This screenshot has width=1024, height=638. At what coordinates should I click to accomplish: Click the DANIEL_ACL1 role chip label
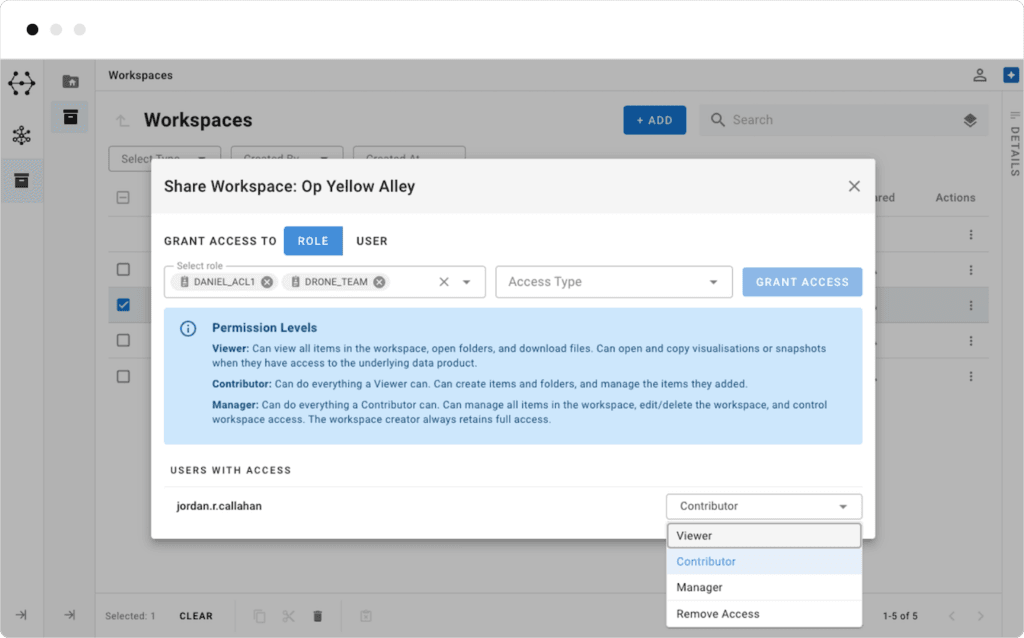pos(224,282)
